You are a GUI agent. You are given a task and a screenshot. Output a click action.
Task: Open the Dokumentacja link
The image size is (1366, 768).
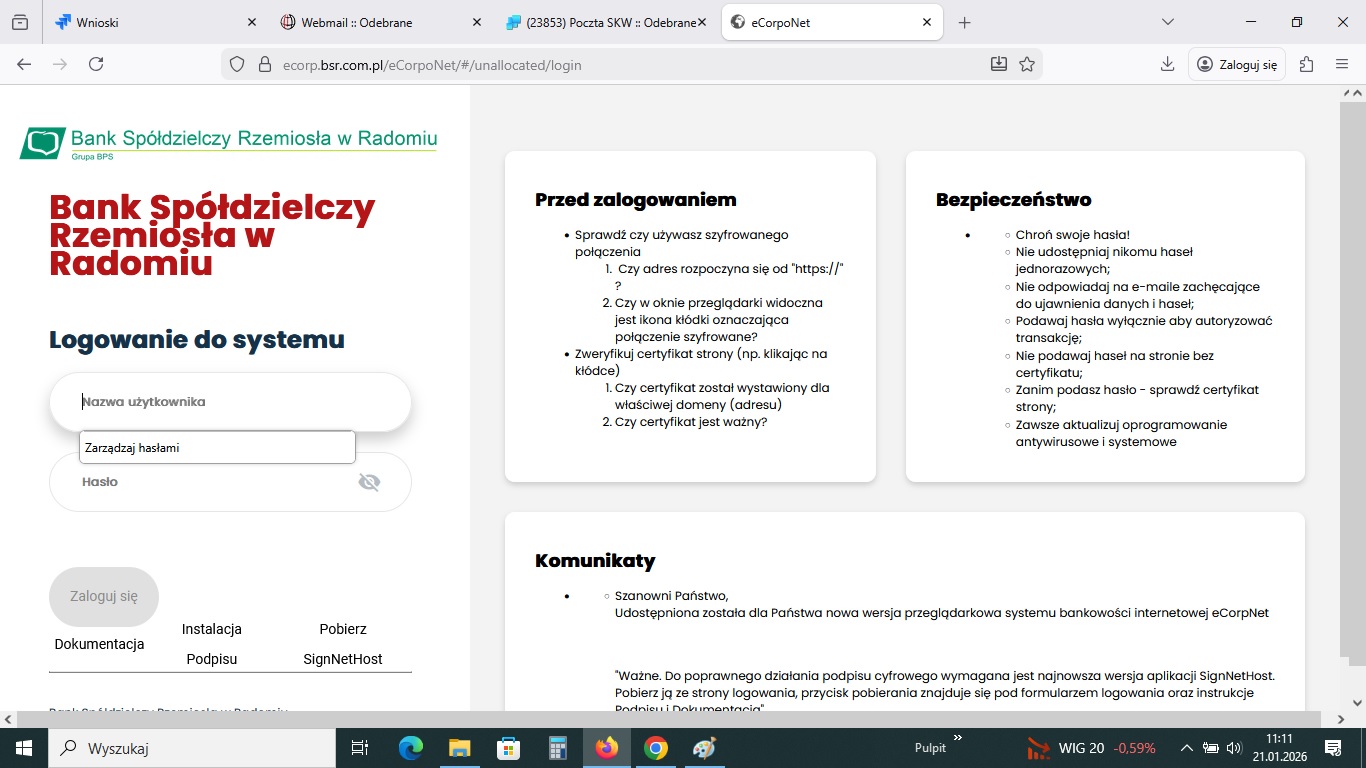pos(99,644)
